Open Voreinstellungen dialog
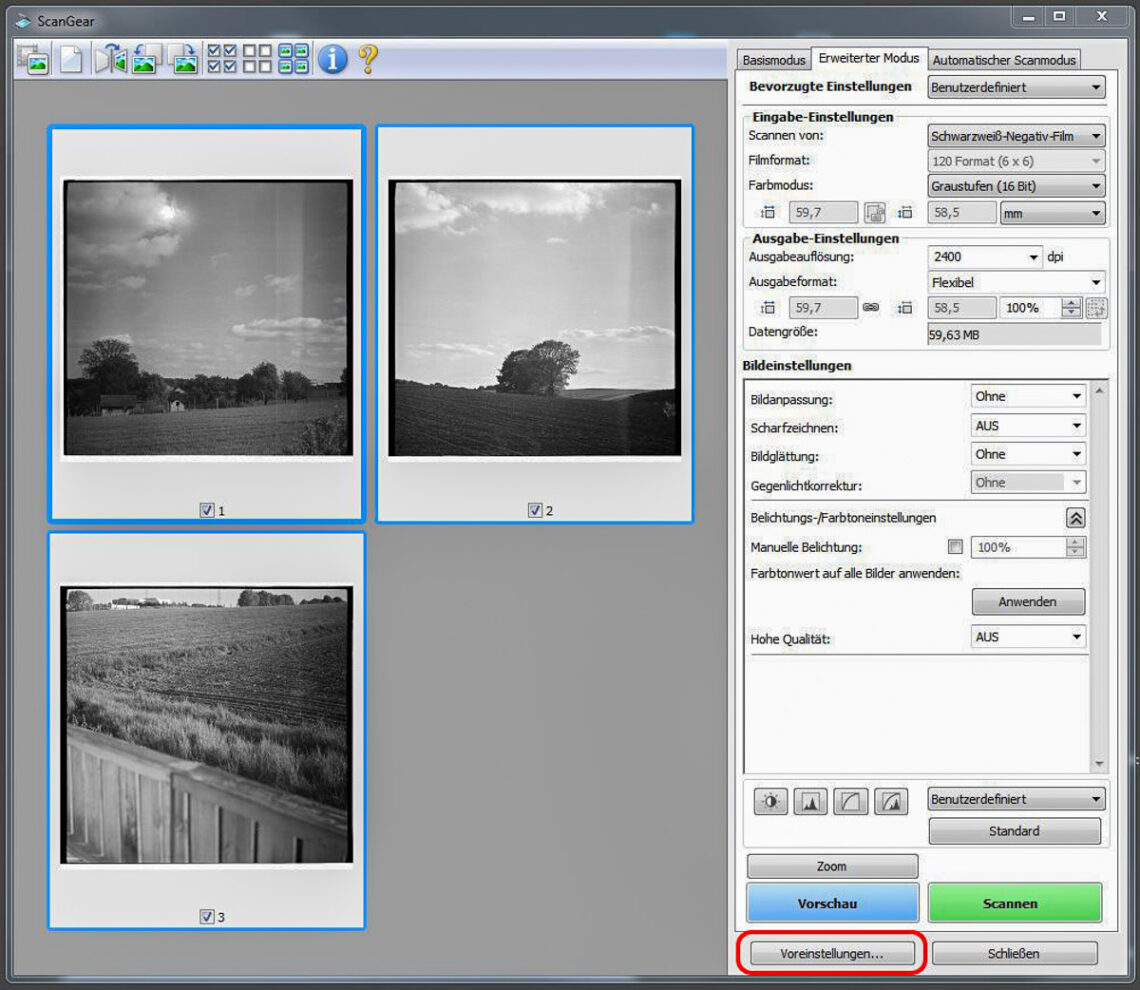This screenshot has width=1140, height=990. (x=832, y=954)
